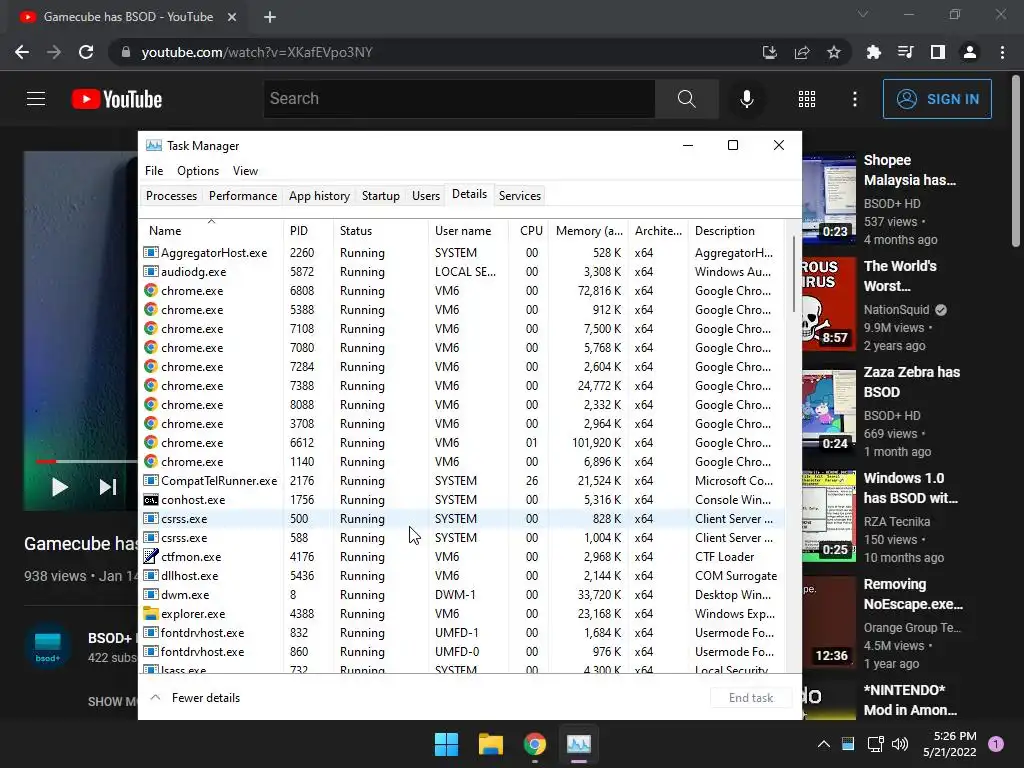1024x768 pixels.
Task: Sort by the Description column header
Action: pos(735,231)
